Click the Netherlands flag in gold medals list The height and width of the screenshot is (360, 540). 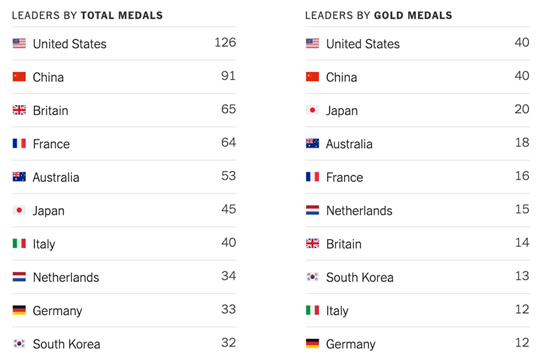(x=312, y=210)
